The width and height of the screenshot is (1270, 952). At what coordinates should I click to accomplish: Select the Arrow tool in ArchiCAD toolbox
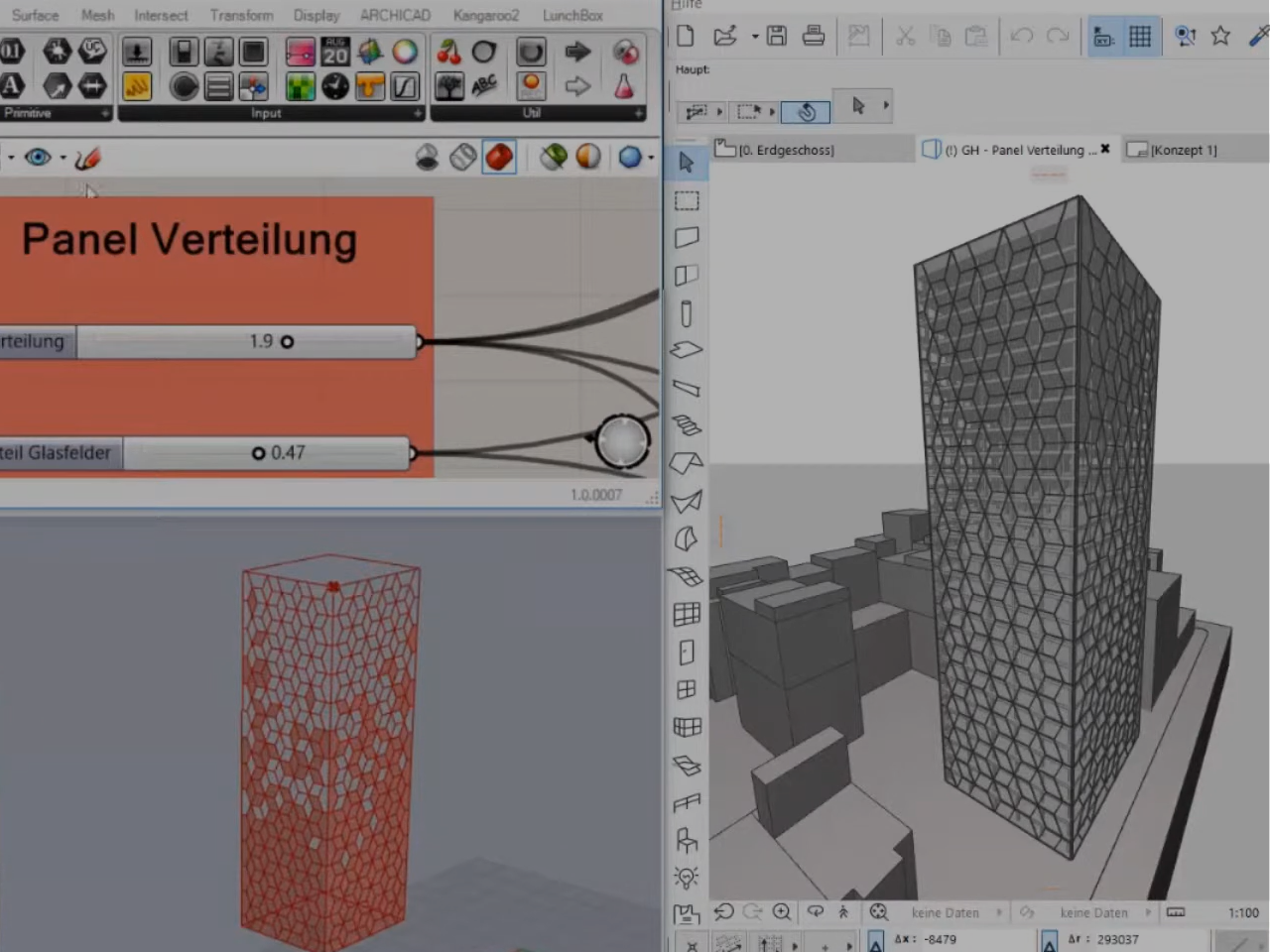(686, 163)
